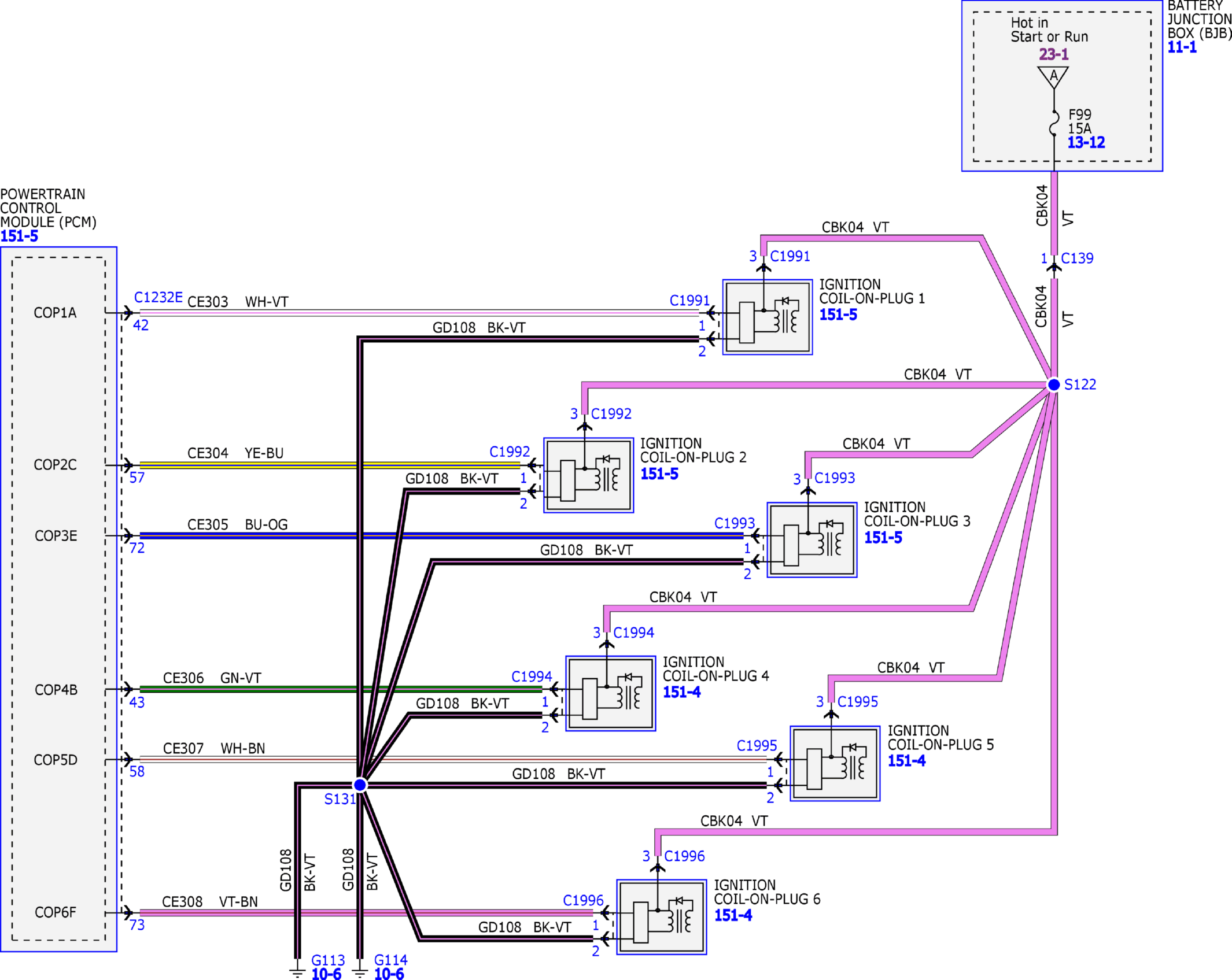The image size is (1232, 980).
Task: Select the Ignition Coil-On-Plug 3 component symbol
Action: click(812, 540)
